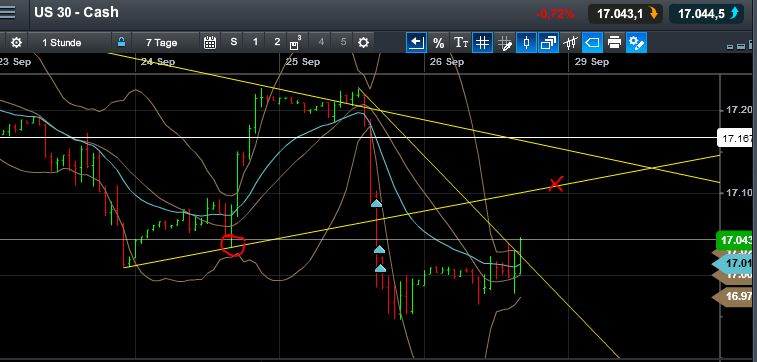Save to layout preset 3
This screenshot has height=362, width=757.
coord(295,43)
